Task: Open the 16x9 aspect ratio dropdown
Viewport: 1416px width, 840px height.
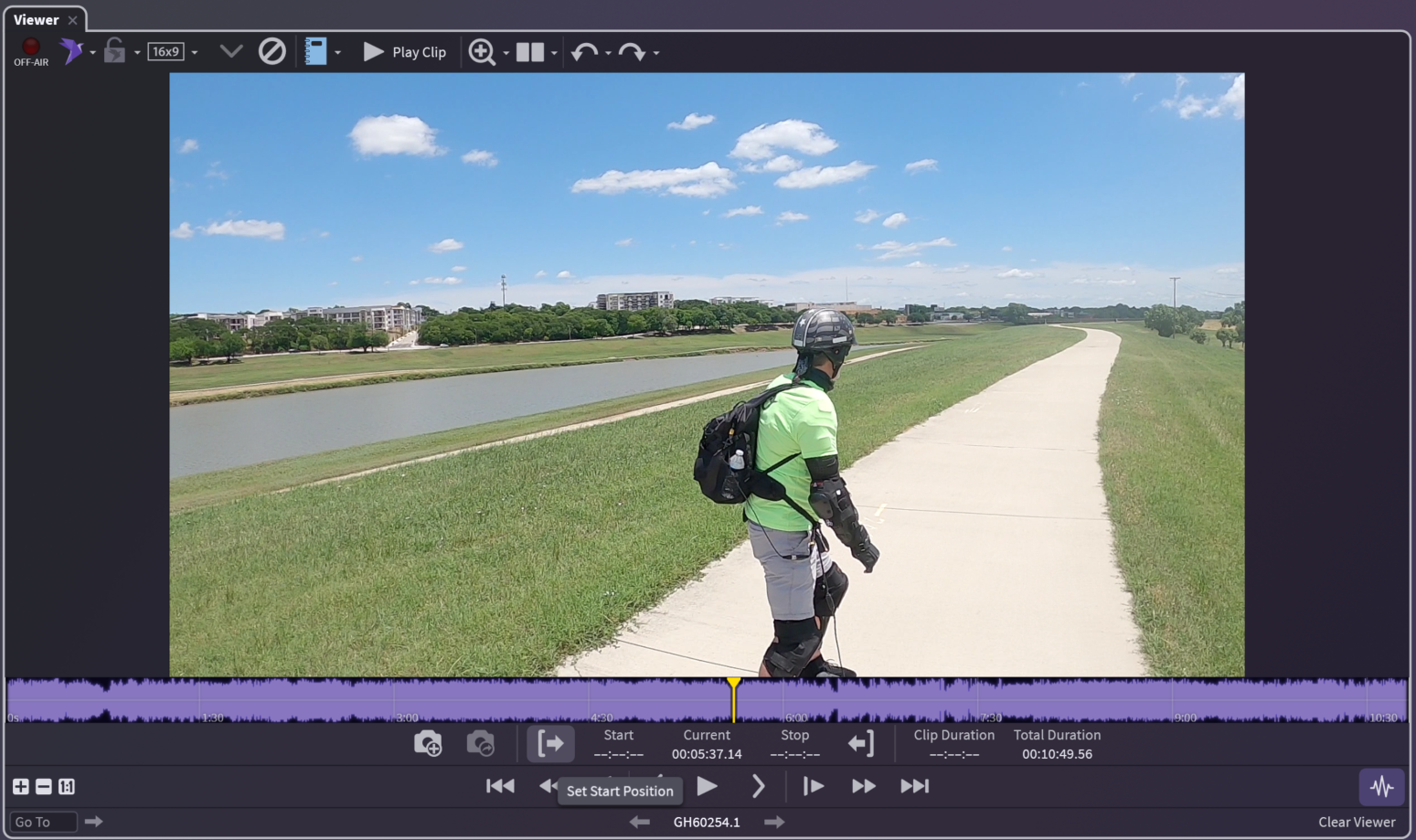Action: tap(195, 53)
